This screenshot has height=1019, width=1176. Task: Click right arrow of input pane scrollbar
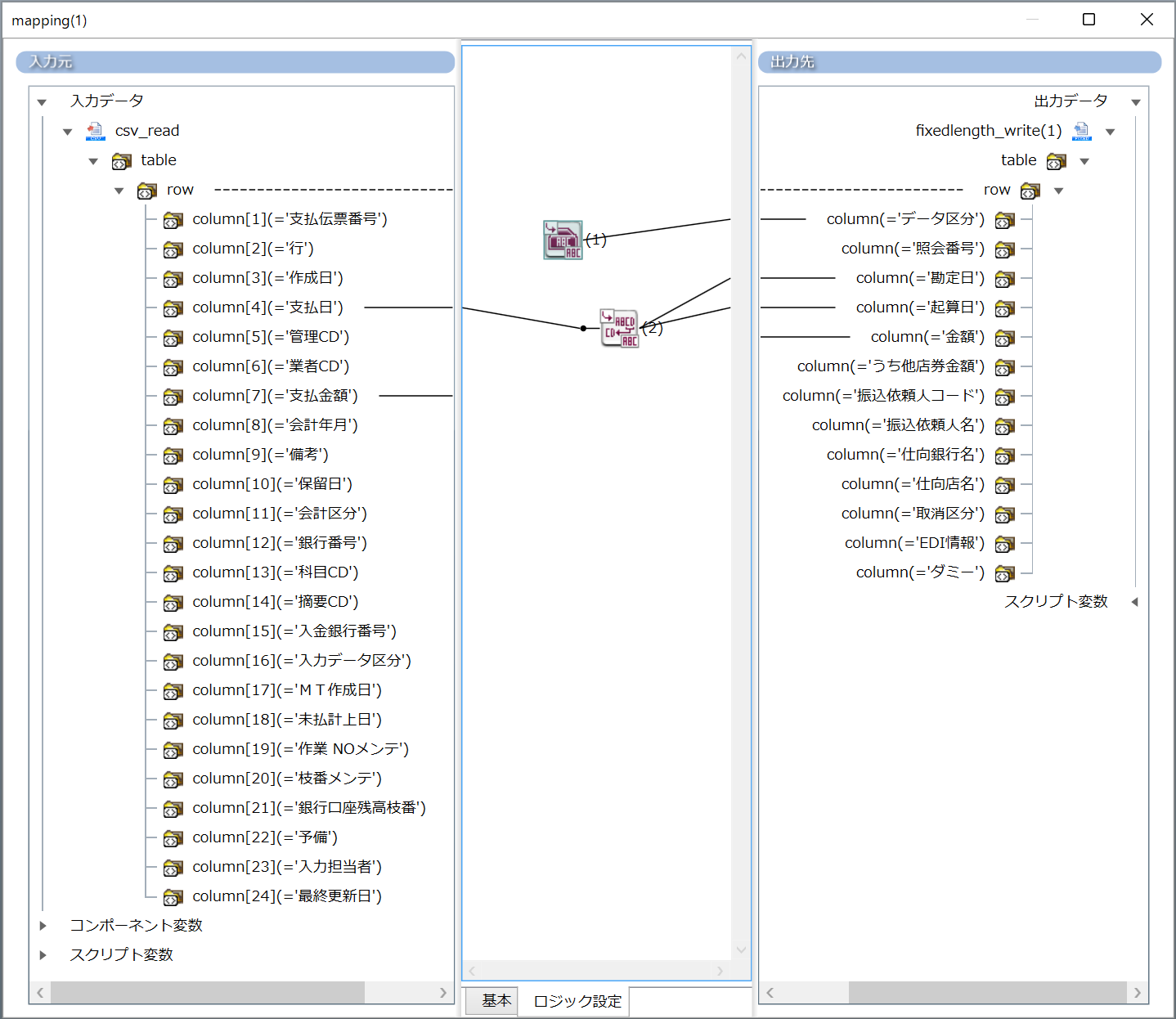click(x=442, y=992)
